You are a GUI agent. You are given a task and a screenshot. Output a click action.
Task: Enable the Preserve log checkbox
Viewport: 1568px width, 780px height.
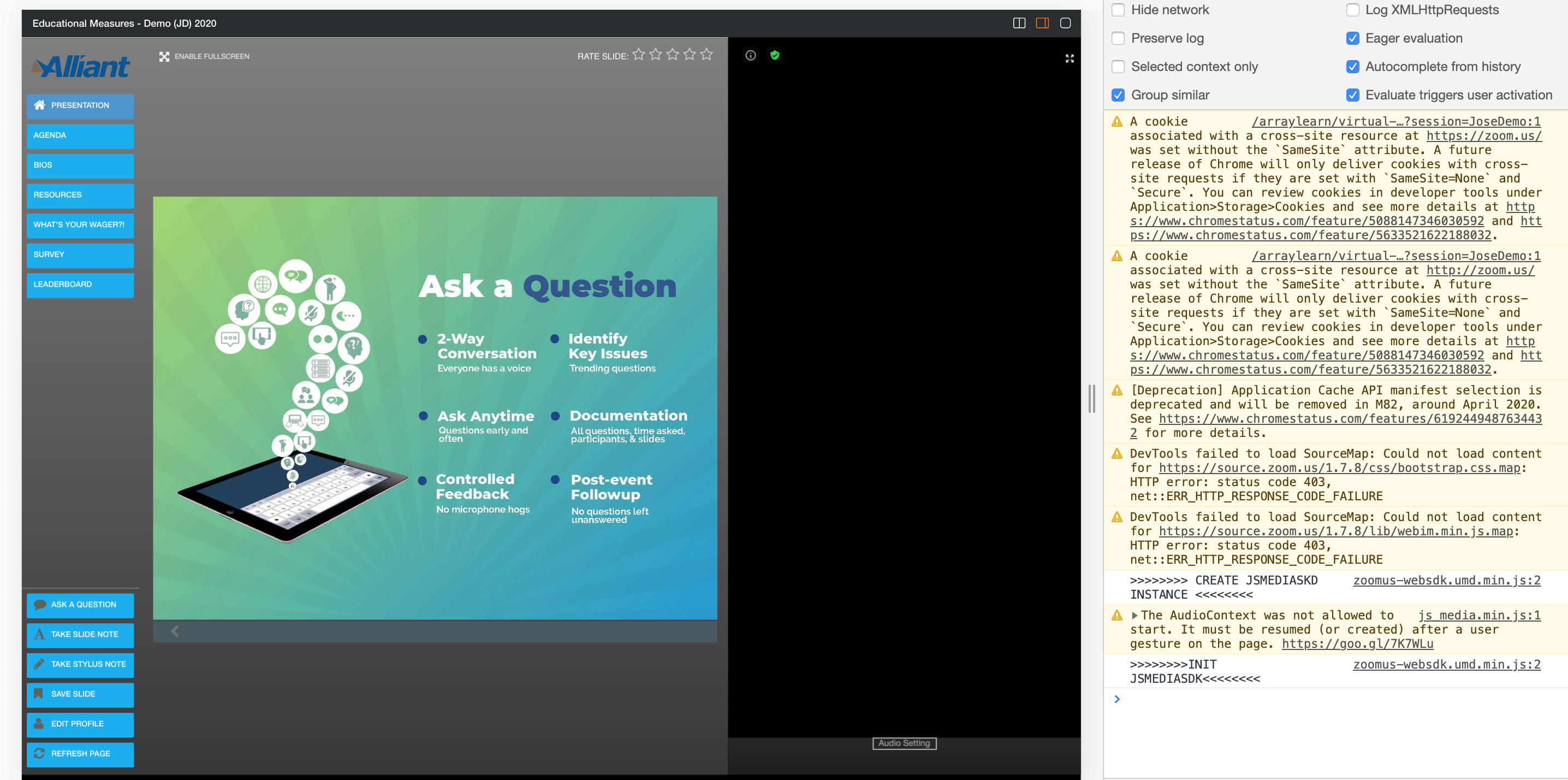(x=1118, y=38)
